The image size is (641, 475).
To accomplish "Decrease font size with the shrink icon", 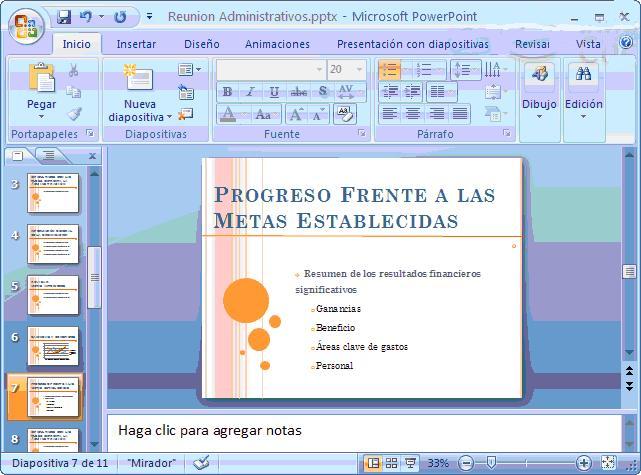I will [x=318, y=114].
